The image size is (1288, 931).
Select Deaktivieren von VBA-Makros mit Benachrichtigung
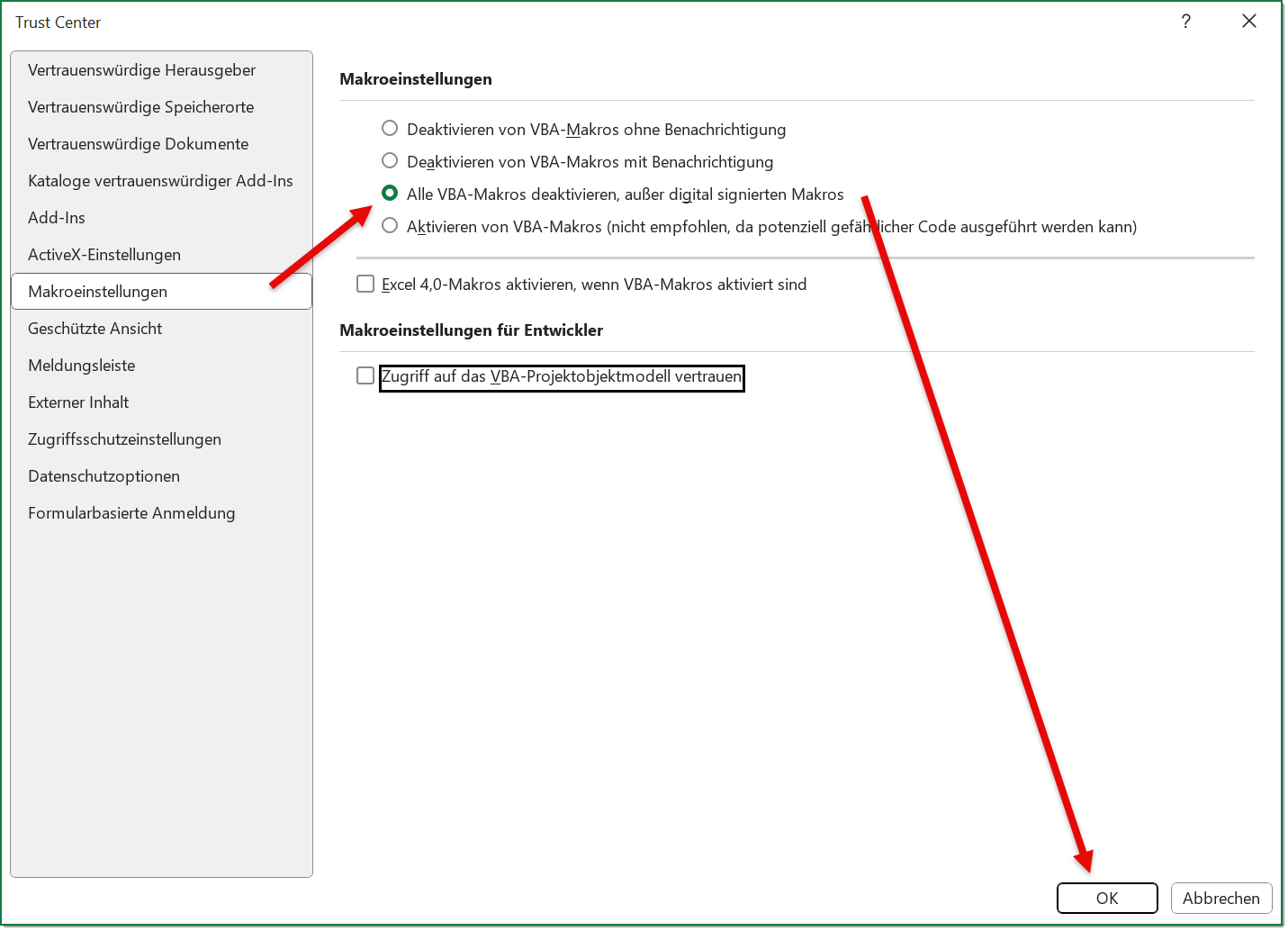pos(390,161)
